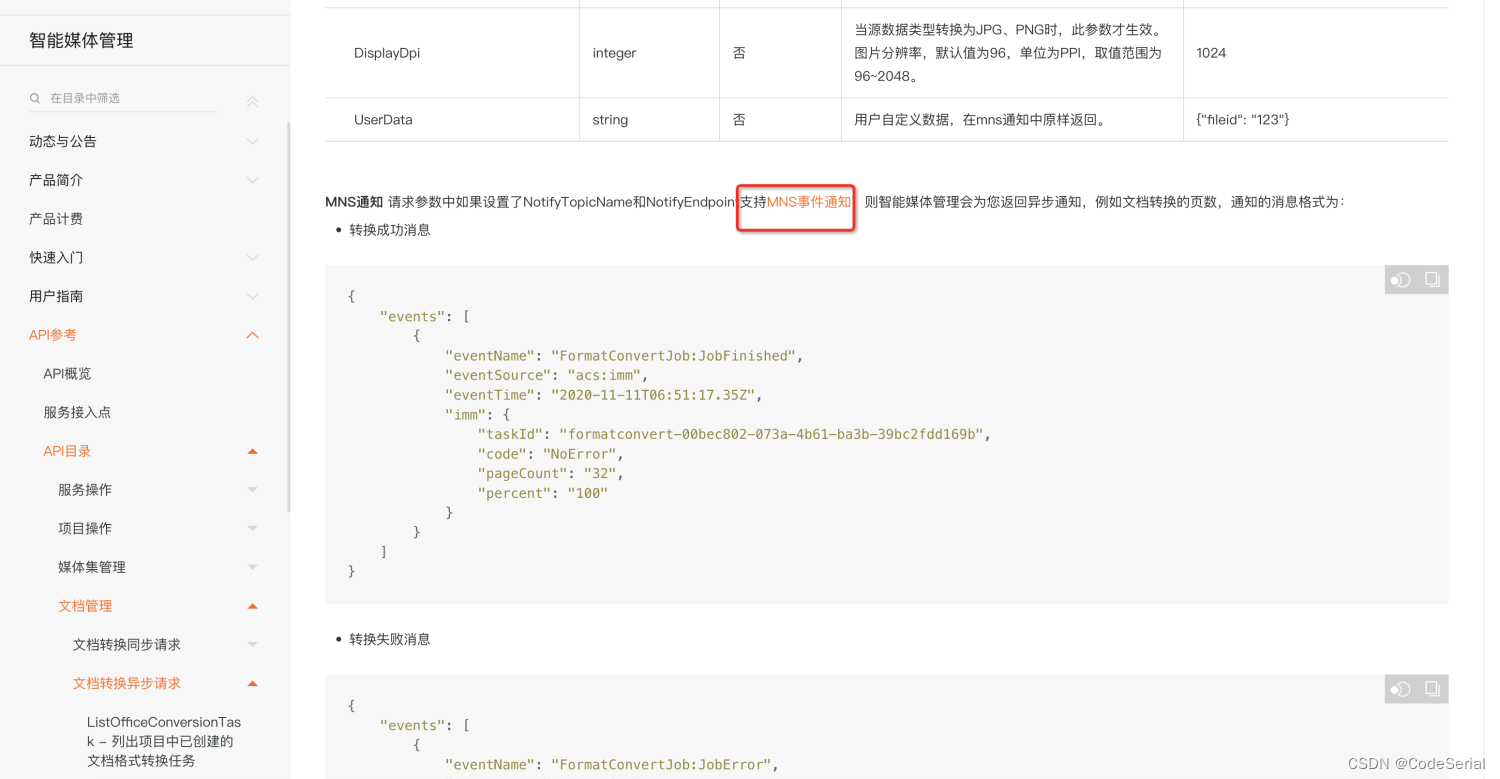Open 动态与公告 menu entry
The width and height of the screenshot is (1500, 779).
click(x=63, y=141)
